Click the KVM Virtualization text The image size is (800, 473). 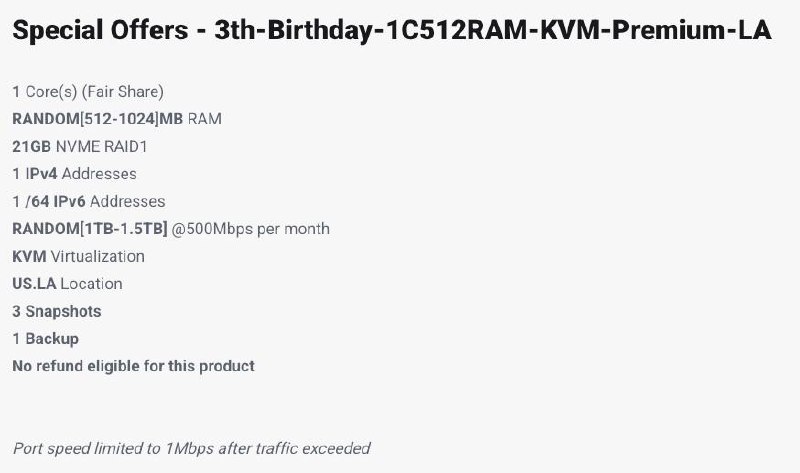[x=78, y=256]
